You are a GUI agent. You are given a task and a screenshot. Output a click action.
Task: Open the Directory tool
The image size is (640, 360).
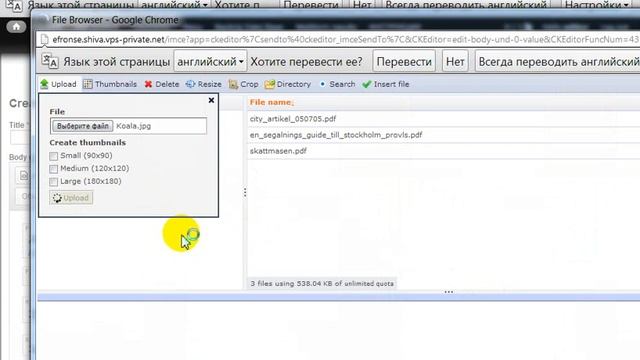[288, 84]
